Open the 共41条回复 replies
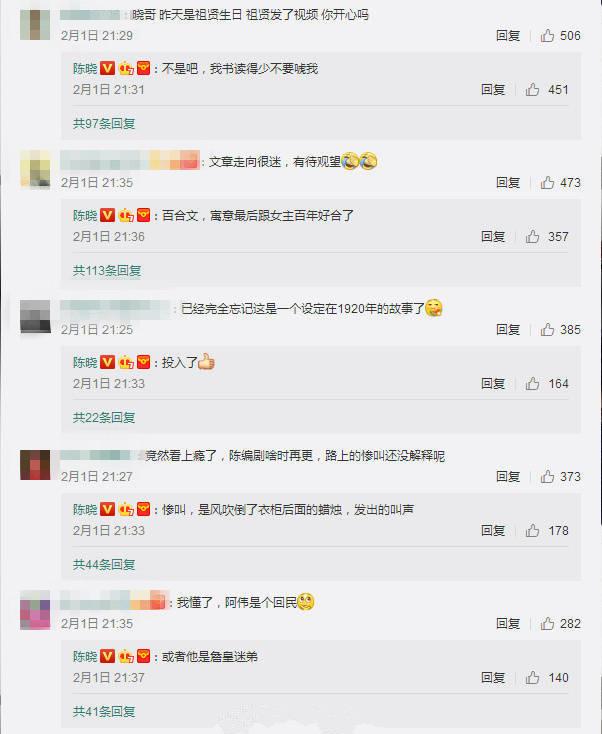Screen dimensions: 602x734 [104, 712]
